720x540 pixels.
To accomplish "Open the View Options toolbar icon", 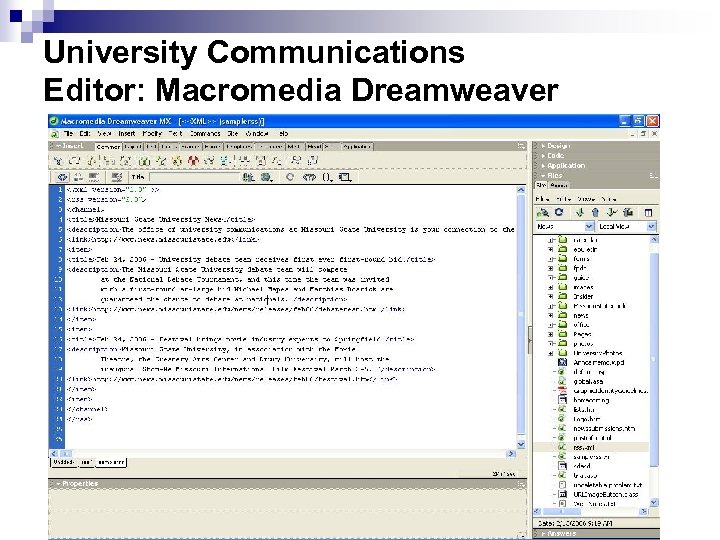I will coord(345,177).
